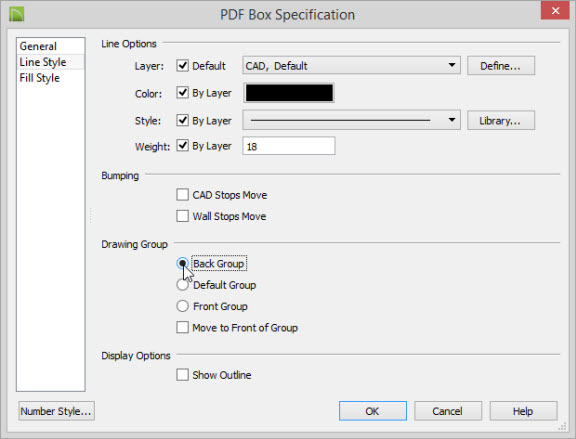Close the PDF Box Specification dialog
Viewport: 576px width, 439px height.
tap(555, 11)
